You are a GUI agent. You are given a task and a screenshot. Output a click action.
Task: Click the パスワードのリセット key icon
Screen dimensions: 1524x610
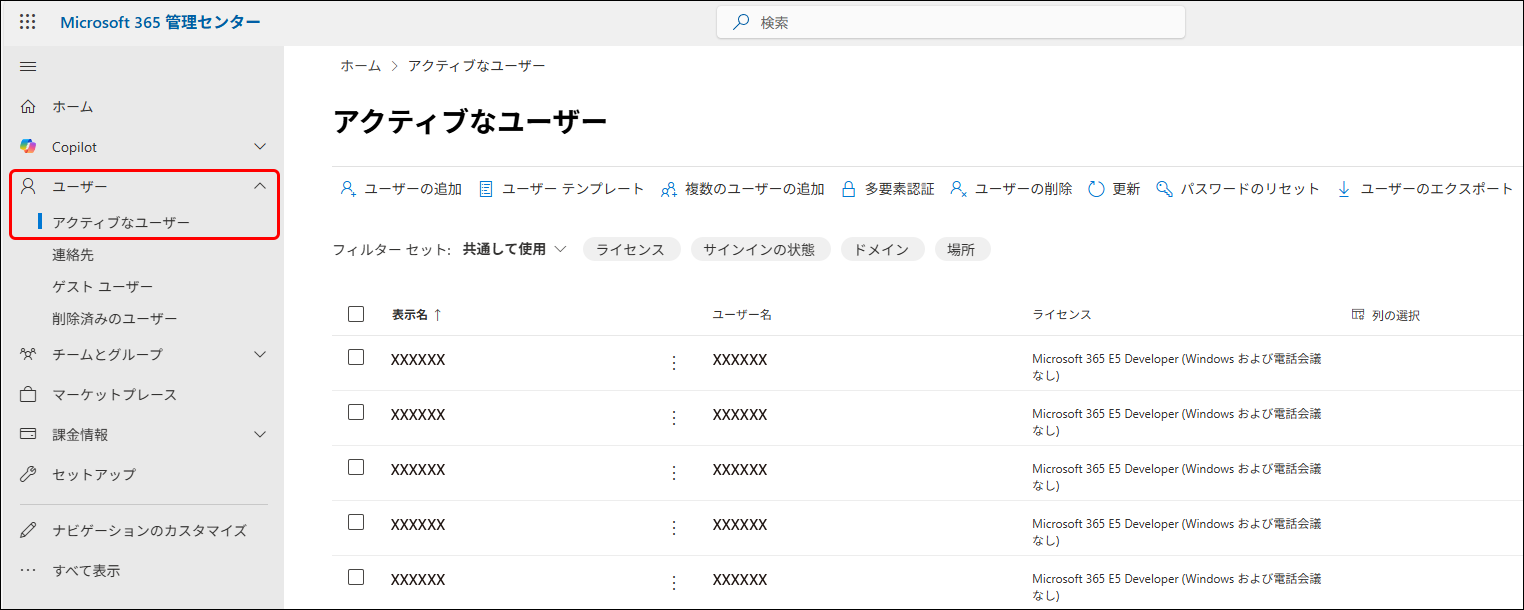tap(1164, 188)
